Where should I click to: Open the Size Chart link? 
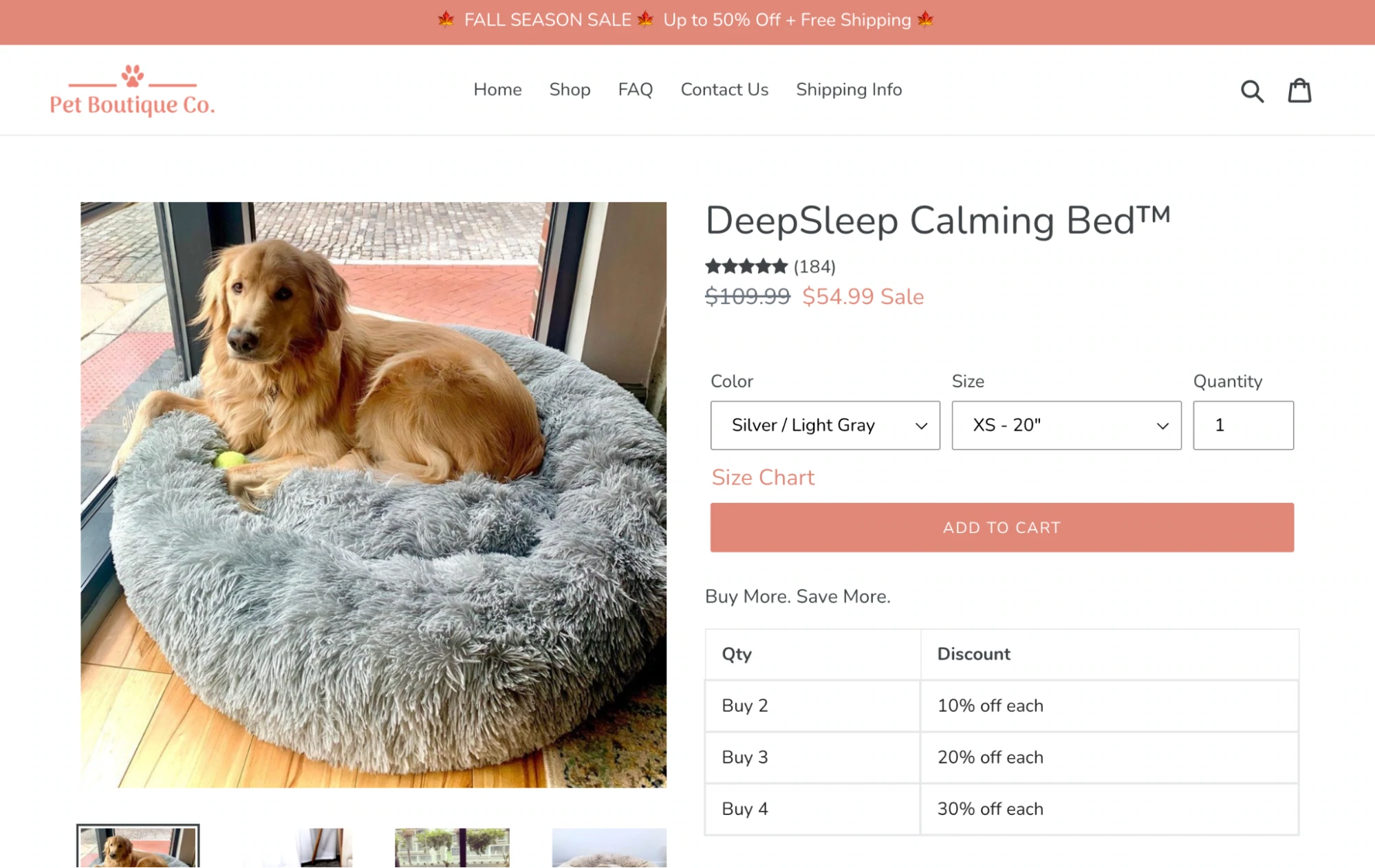763,477
